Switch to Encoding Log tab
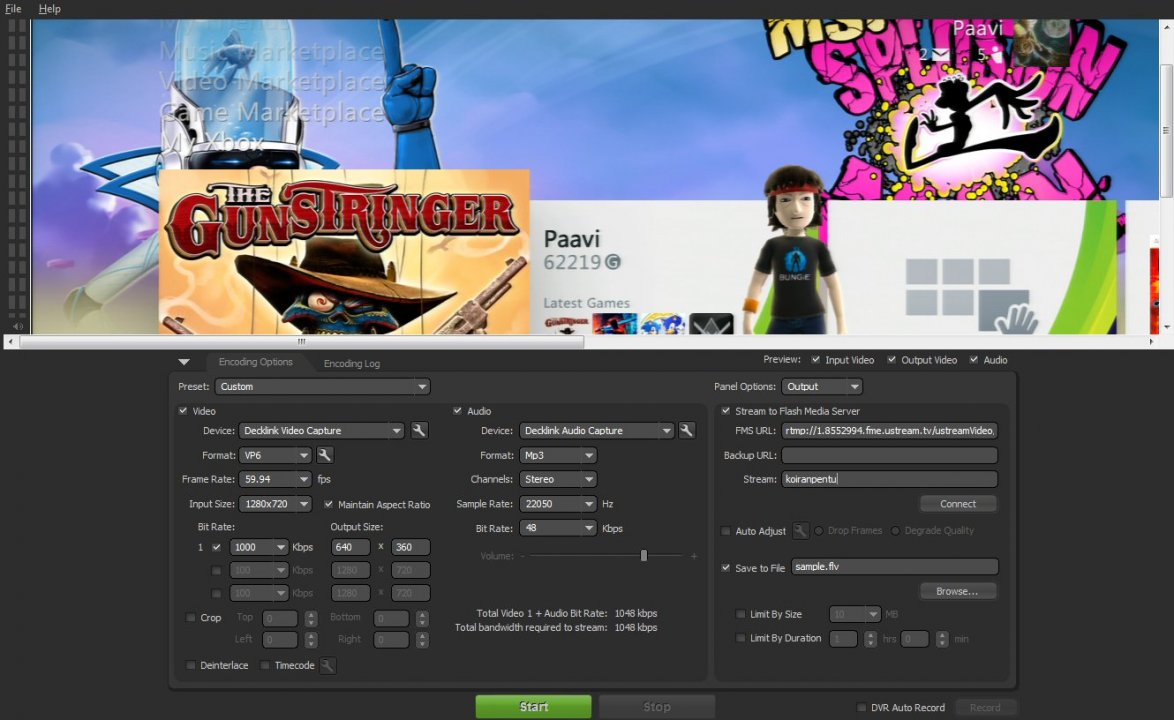Image resolution: width=1174 pixels, height=720 pixels. pos(352,364)
